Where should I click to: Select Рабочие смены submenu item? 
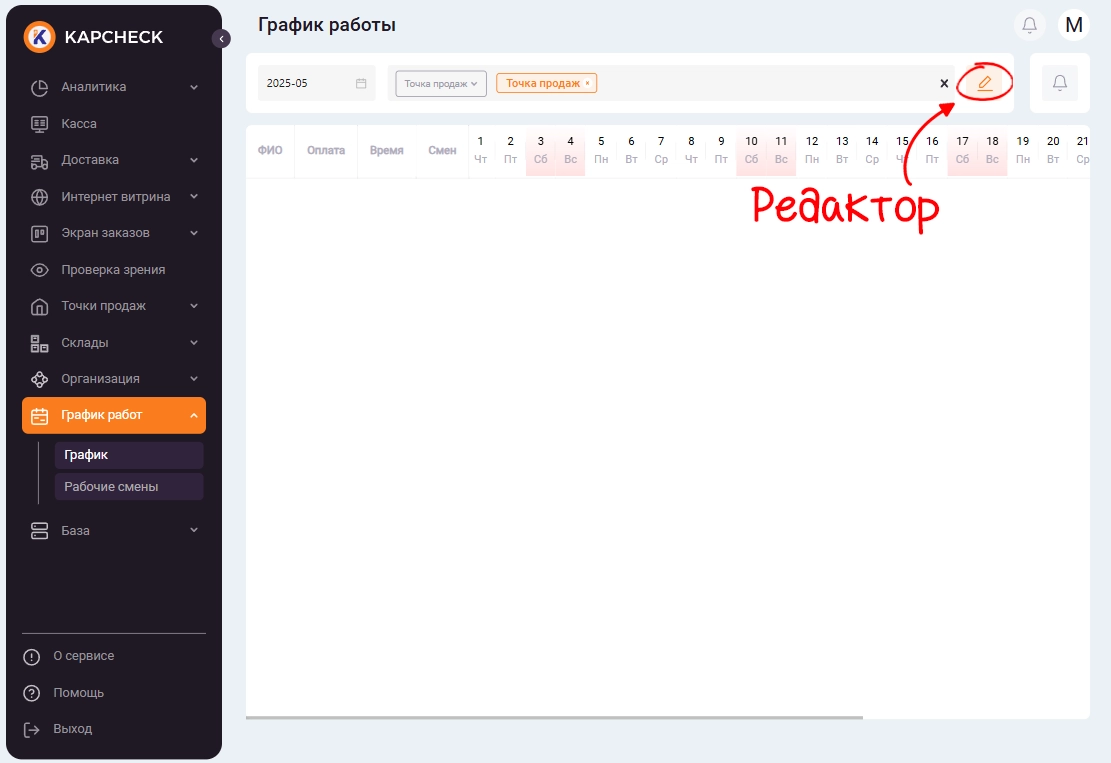click(x=111, y=487)
